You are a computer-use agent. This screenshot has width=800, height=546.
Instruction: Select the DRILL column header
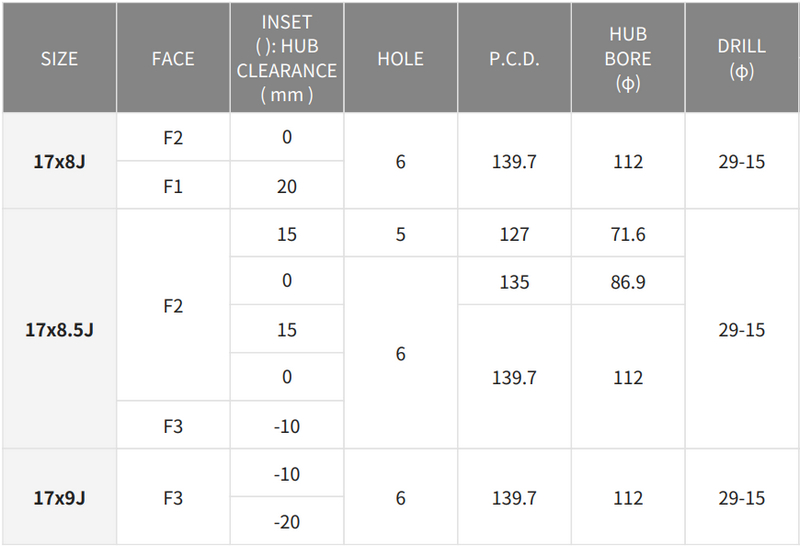click(742, 58)
